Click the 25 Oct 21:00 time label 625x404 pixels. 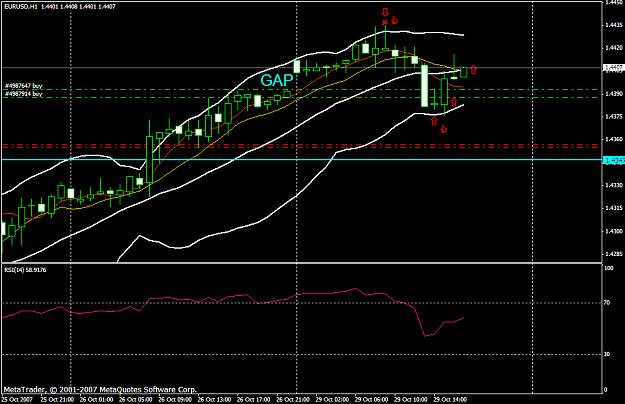coord(57,399)
